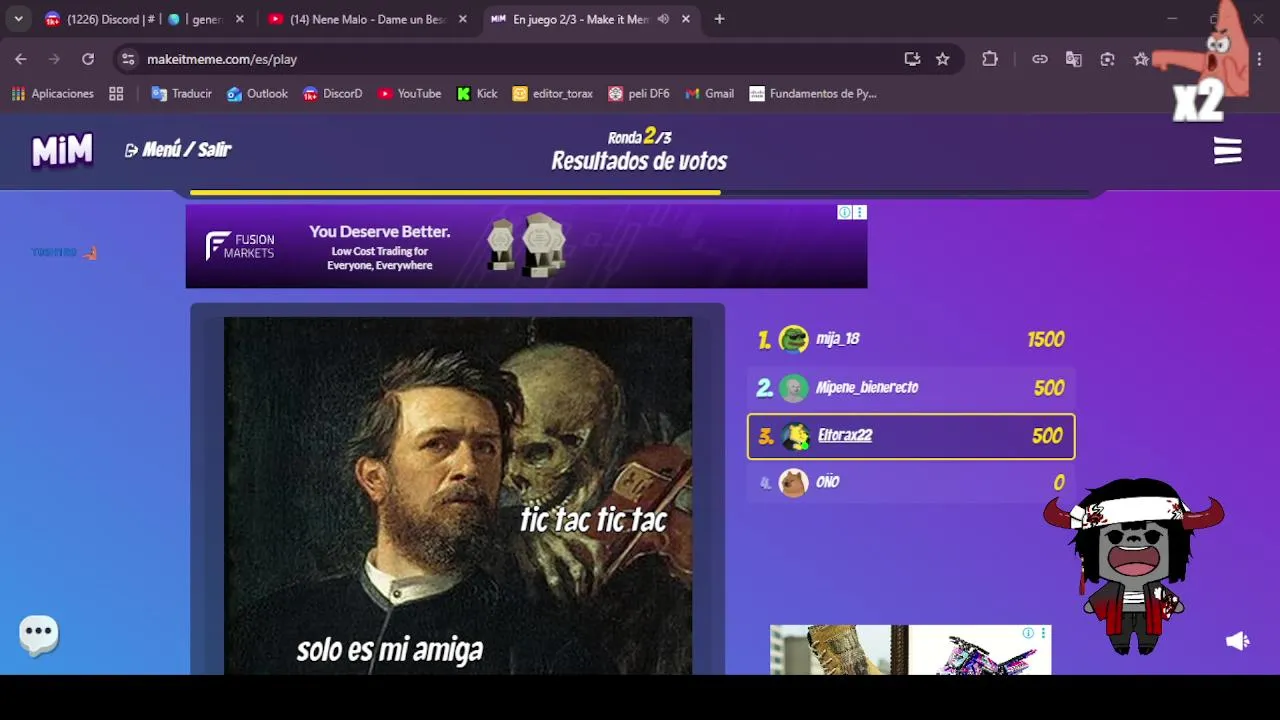The width and height of the screenshot is (1280, 720).
Task: Open the translate extension icon
Action: (1074, 59)
